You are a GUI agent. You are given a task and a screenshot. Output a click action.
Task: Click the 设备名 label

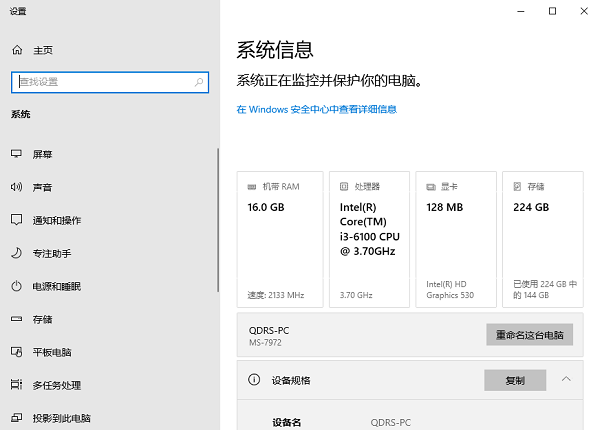coord(287,423)
